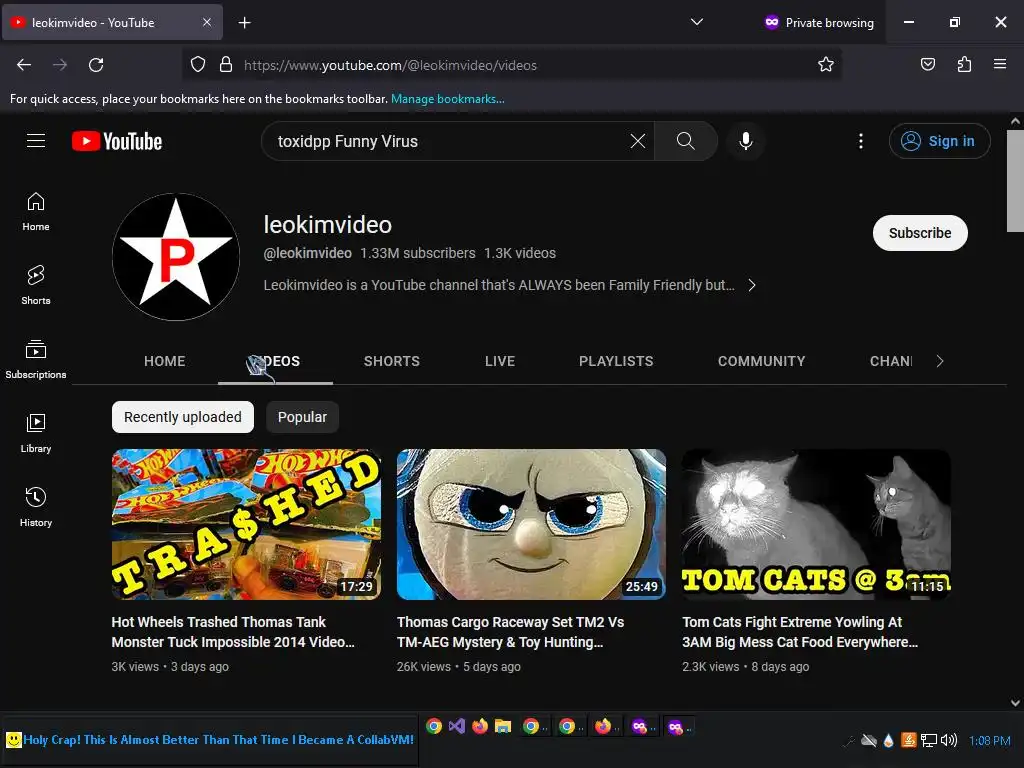This screenshot has height=768, width=1024.
Task: Click the Holy Crap taskbar message text
Action: (218, 740)
